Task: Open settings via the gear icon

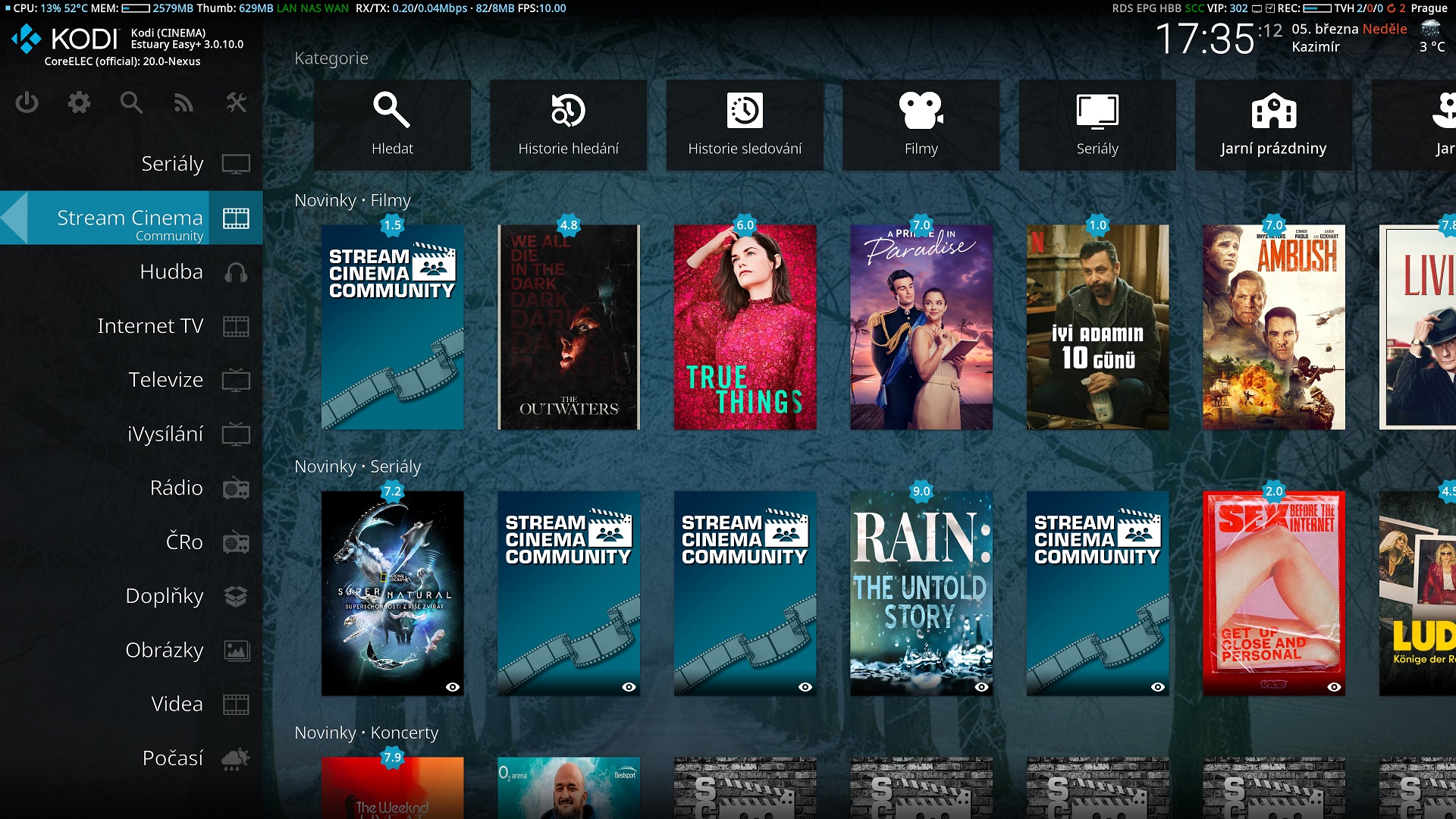Action: click(79, 102)
